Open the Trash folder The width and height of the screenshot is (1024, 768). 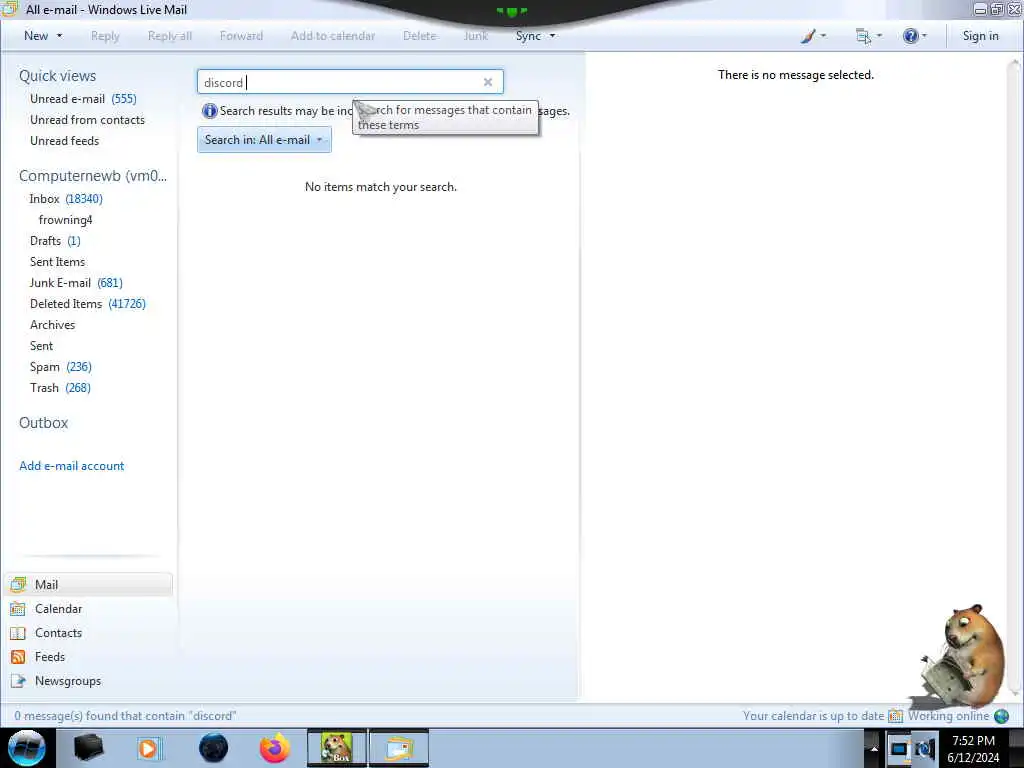[x=60, y=388]
